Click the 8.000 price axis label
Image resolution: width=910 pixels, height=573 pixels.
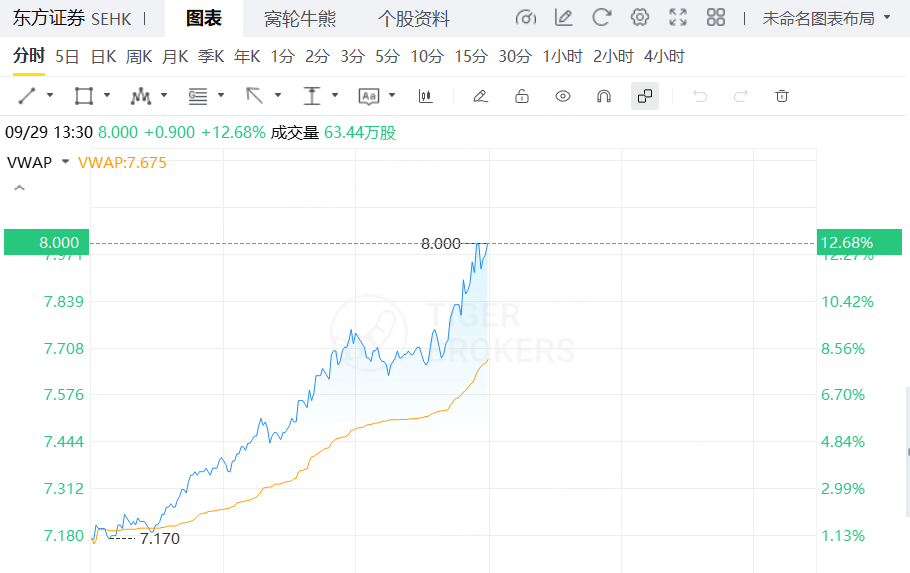pyautogui.click(x=46, y=242)
